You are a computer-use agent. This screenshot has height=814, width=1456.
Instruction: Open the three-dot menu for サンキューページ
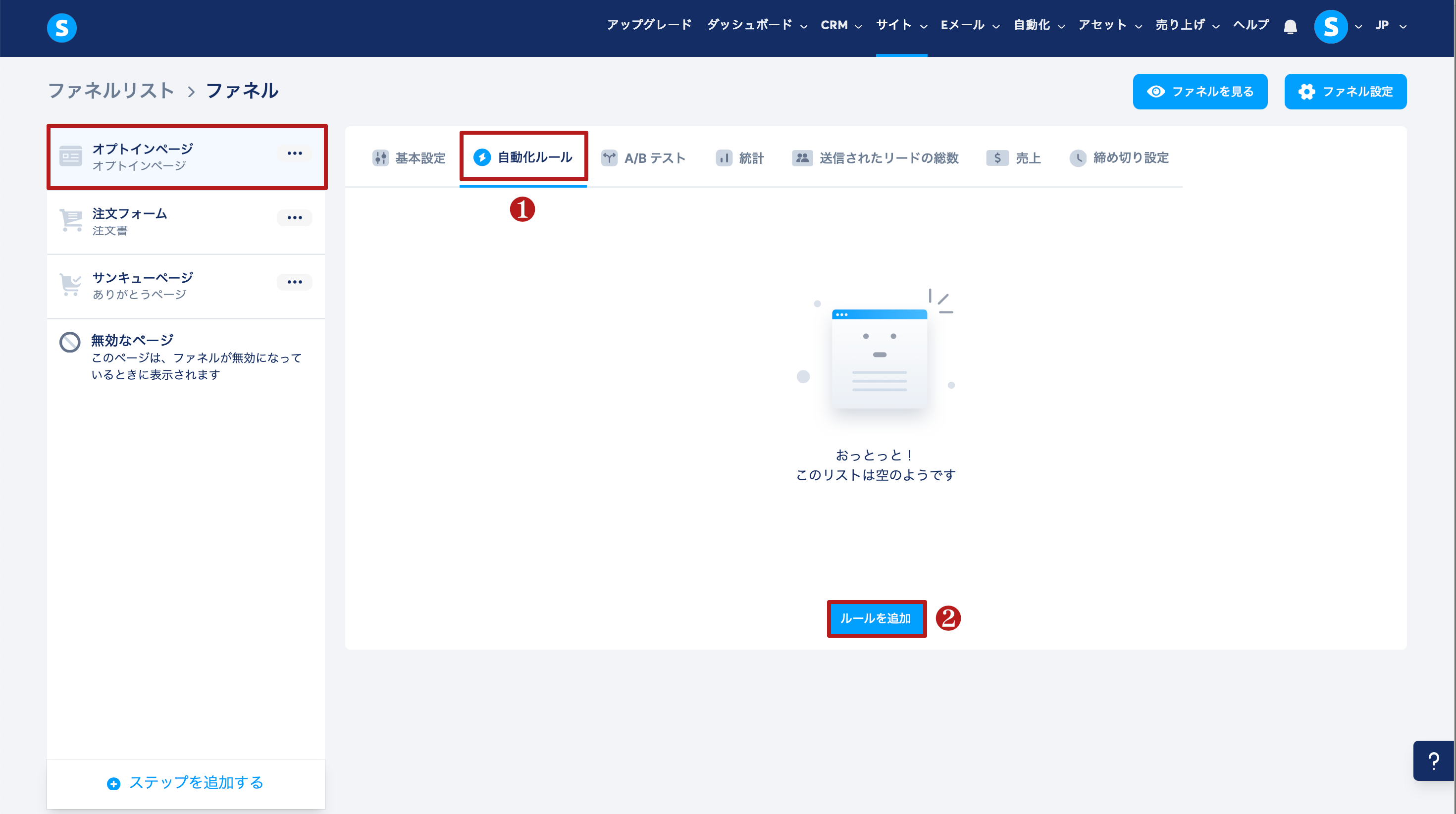click(x=295, y=282)
